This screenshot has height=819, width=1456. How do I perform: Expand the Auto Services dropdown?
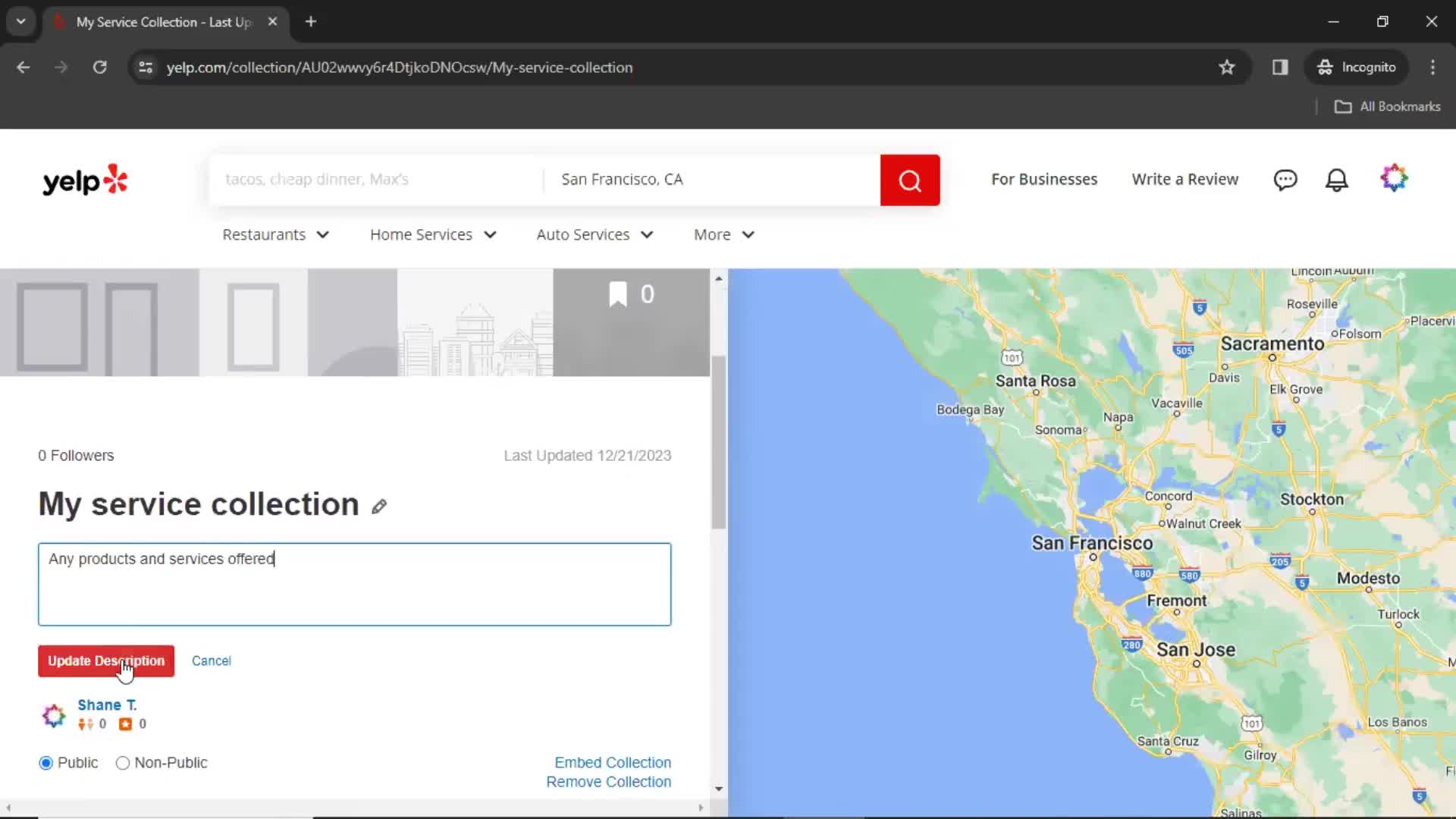click(595, 235)
